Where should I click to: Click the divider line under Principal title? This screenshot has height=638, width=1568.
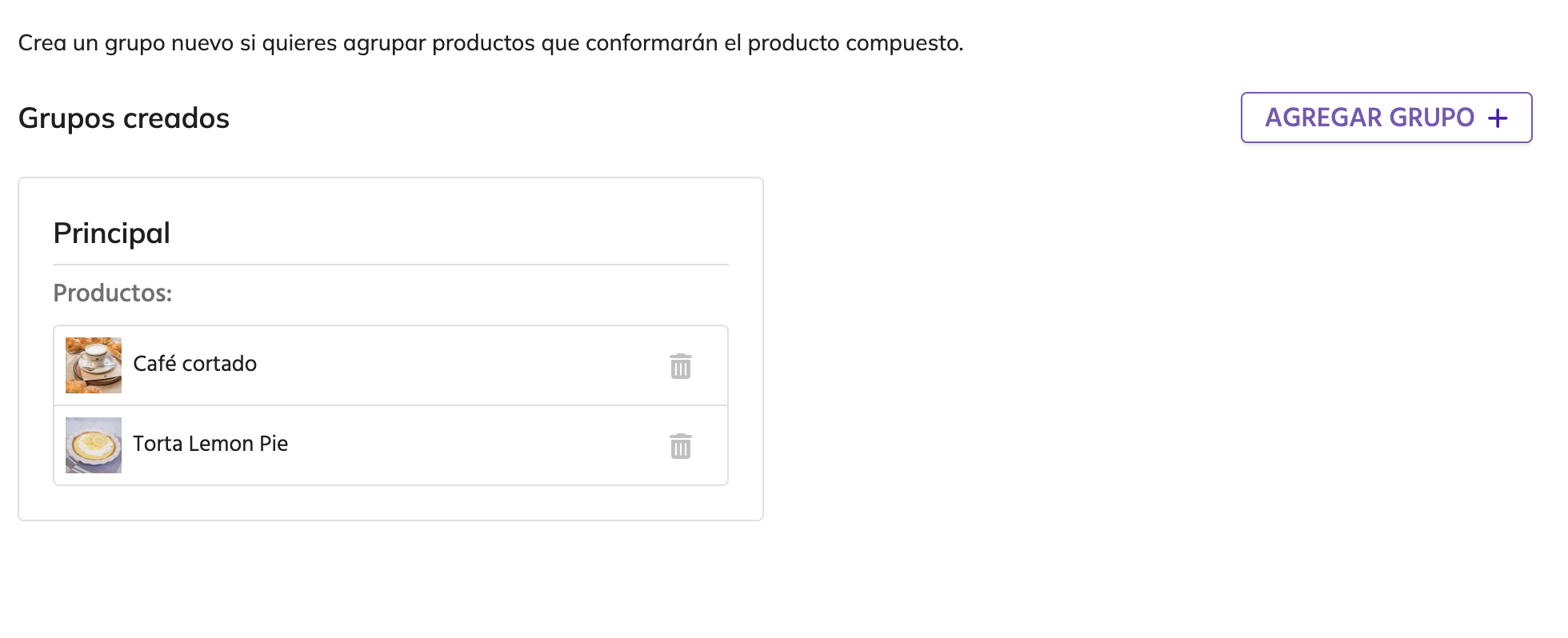point(390,265)
